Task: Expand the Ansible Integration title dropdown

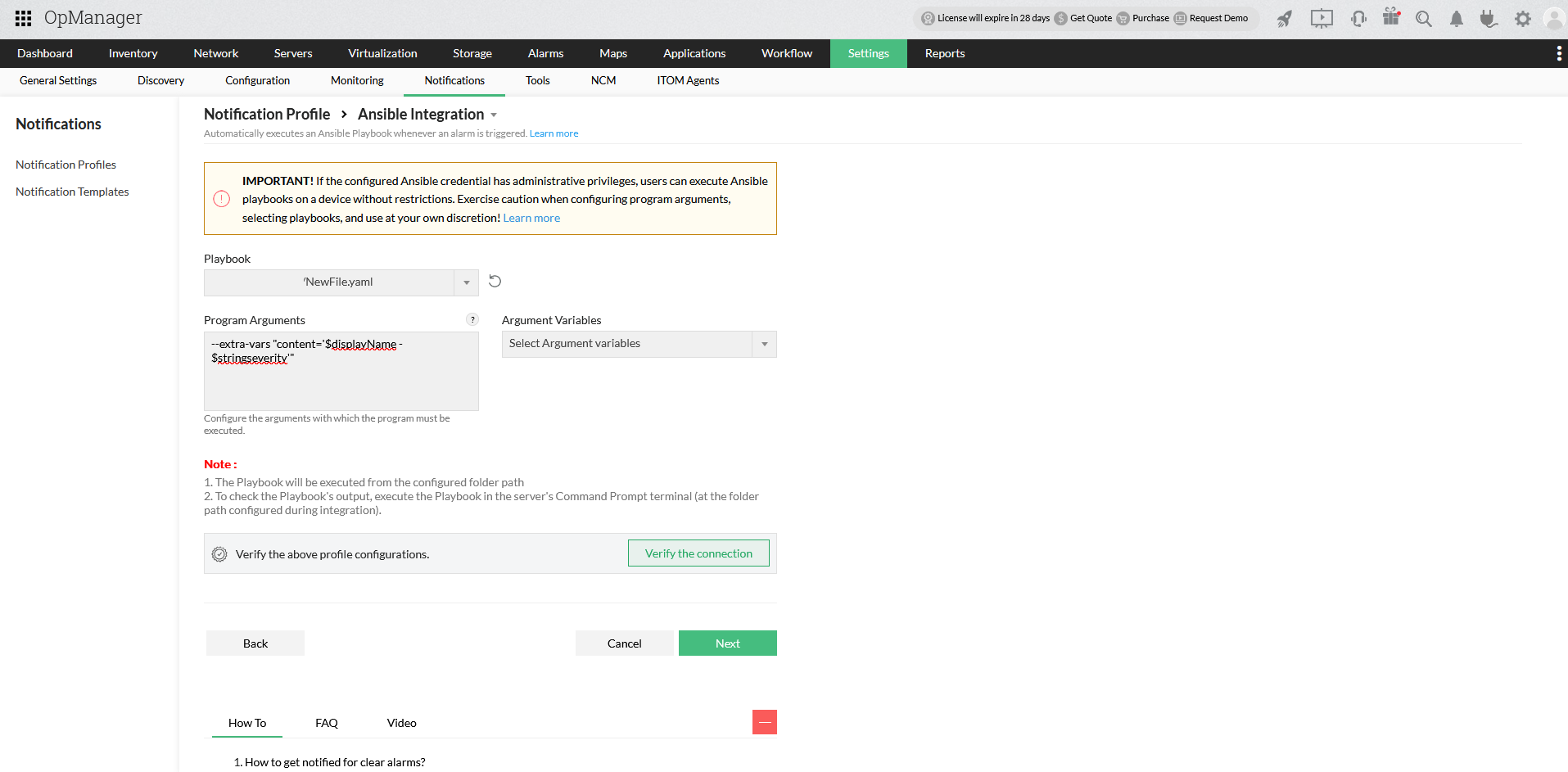Action: pyautogui.click(x=494, y=115)
